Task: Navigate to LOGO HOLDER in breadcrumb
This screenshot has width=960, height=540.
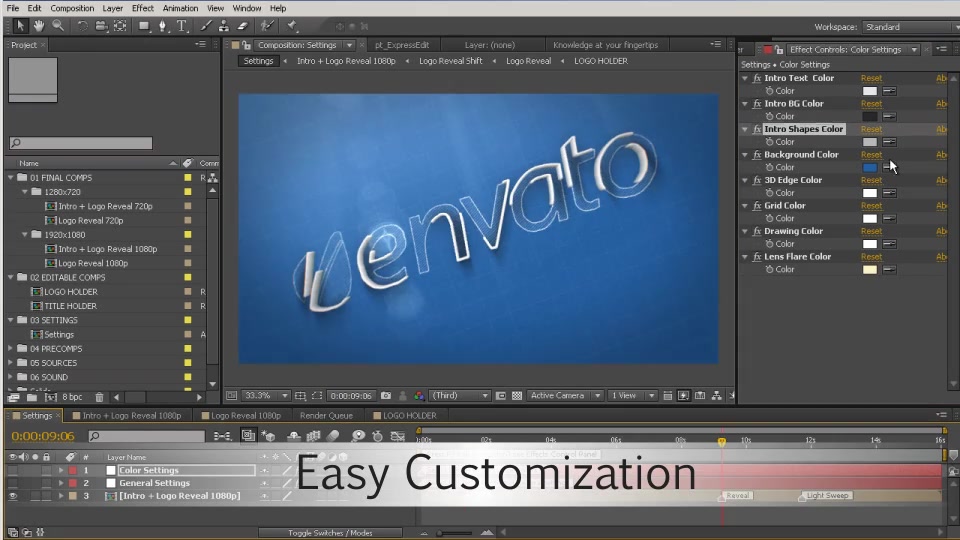Action: (601, 61)
